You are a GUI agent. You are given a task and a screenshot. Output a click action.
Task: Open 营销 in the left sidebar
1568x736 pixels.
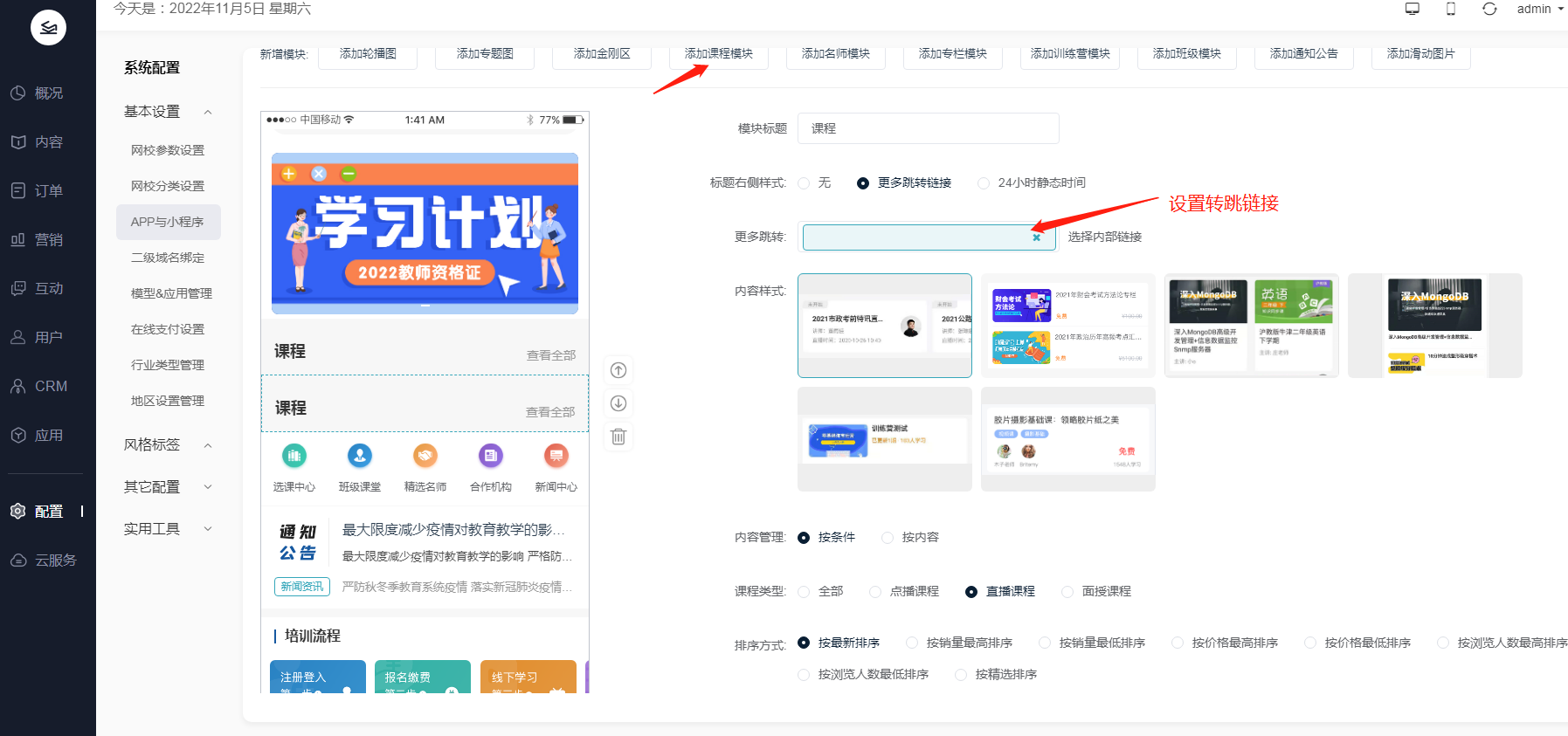48,239
